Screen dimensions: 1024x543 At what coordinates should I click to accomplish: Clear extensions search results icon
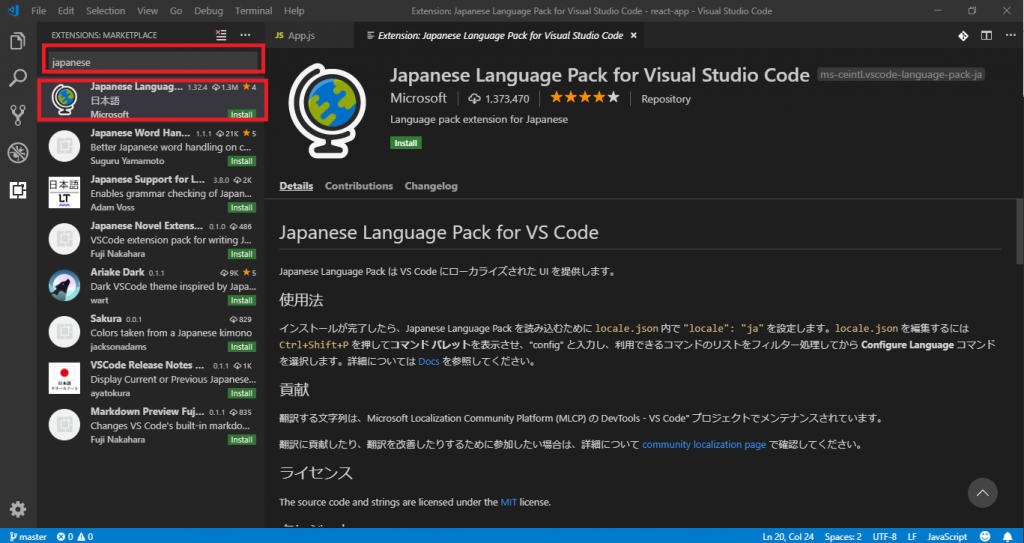221,35
